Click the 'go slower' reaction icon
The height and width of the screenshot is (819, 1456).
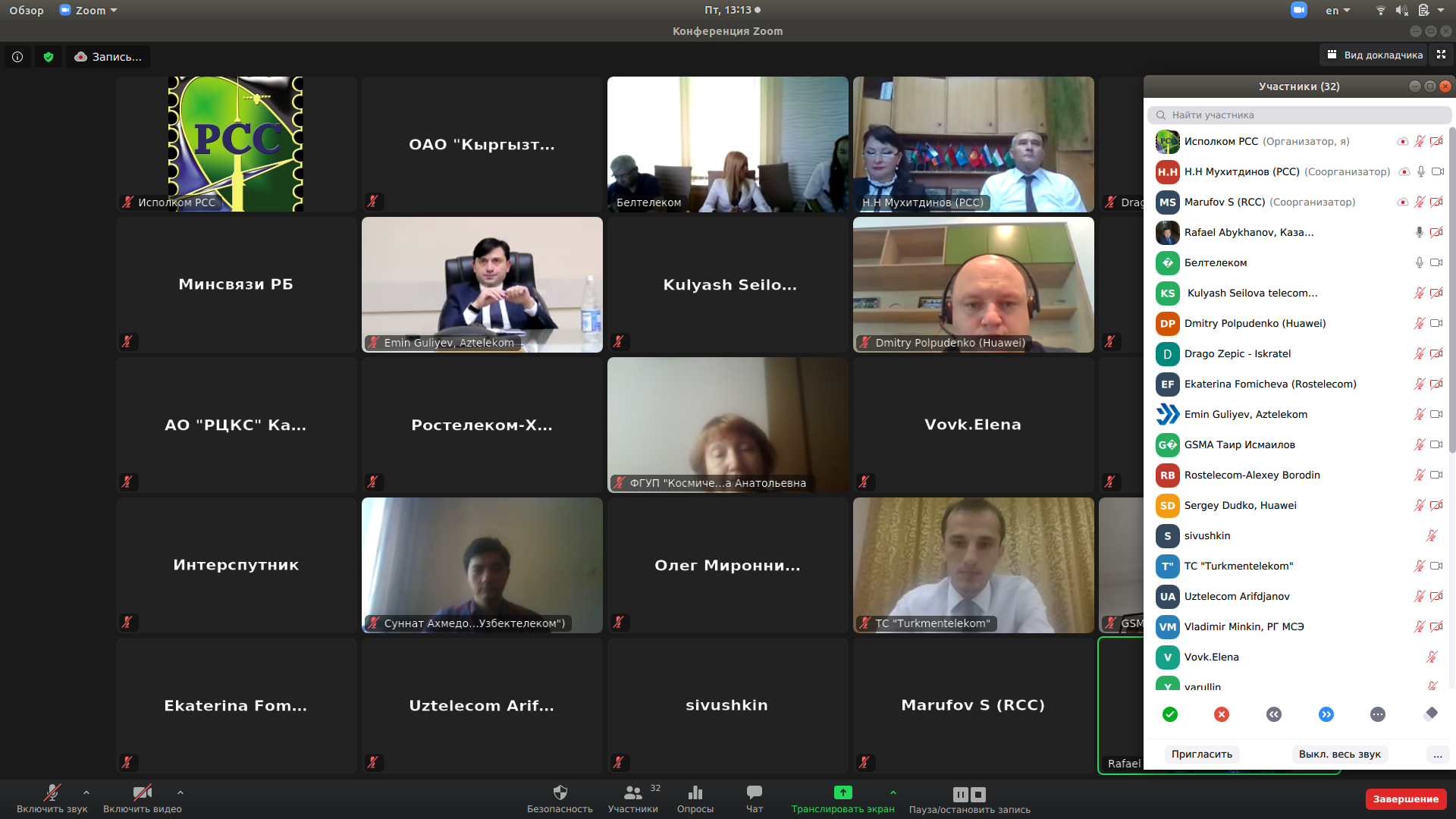pyautogui.click(x=1273, y=714)
